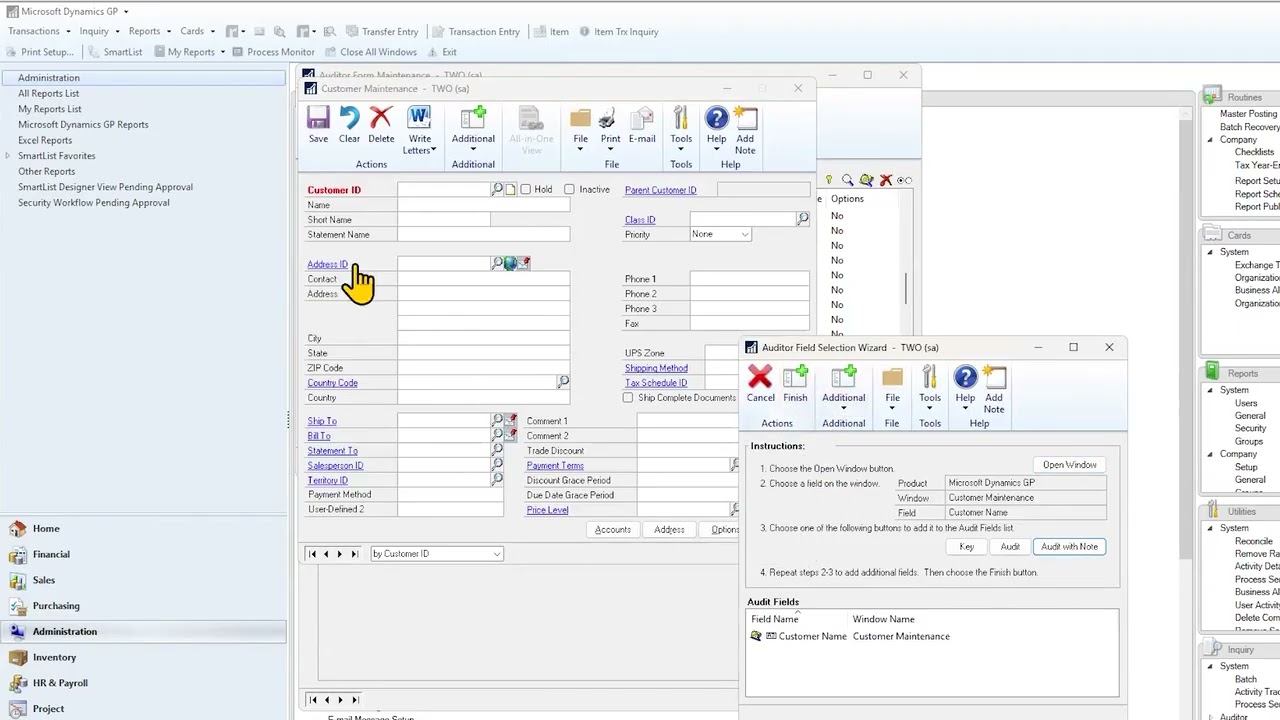Click the Address button

click(x=669, y=530)
